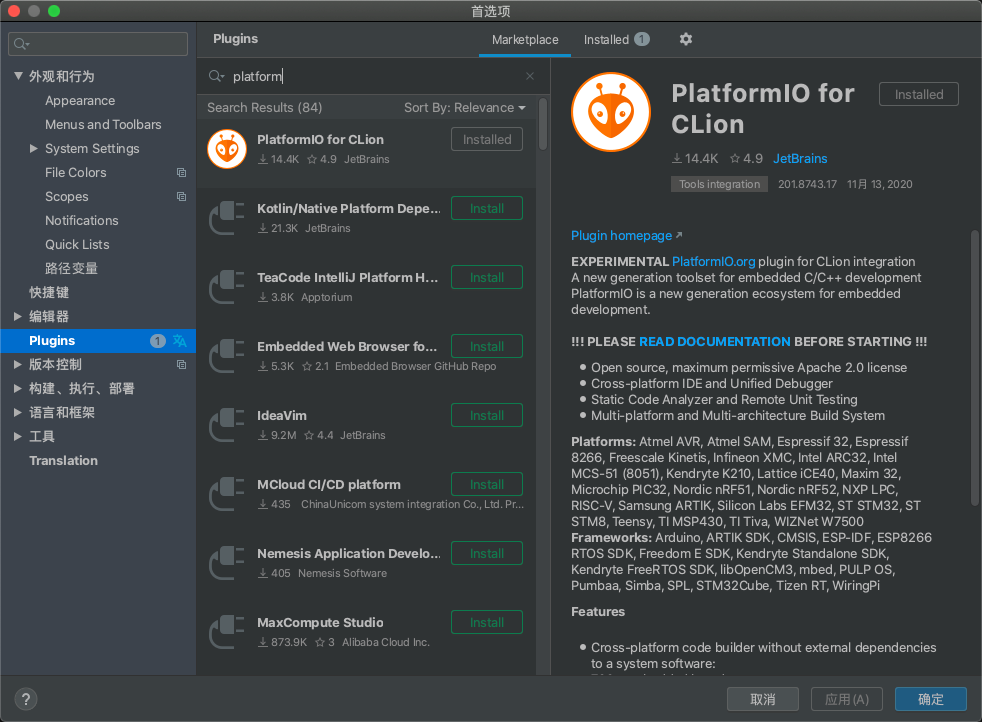Open the 快捷键 settings page
The width and height of the screenshot is (982, 722).
[x=49, y=292]
